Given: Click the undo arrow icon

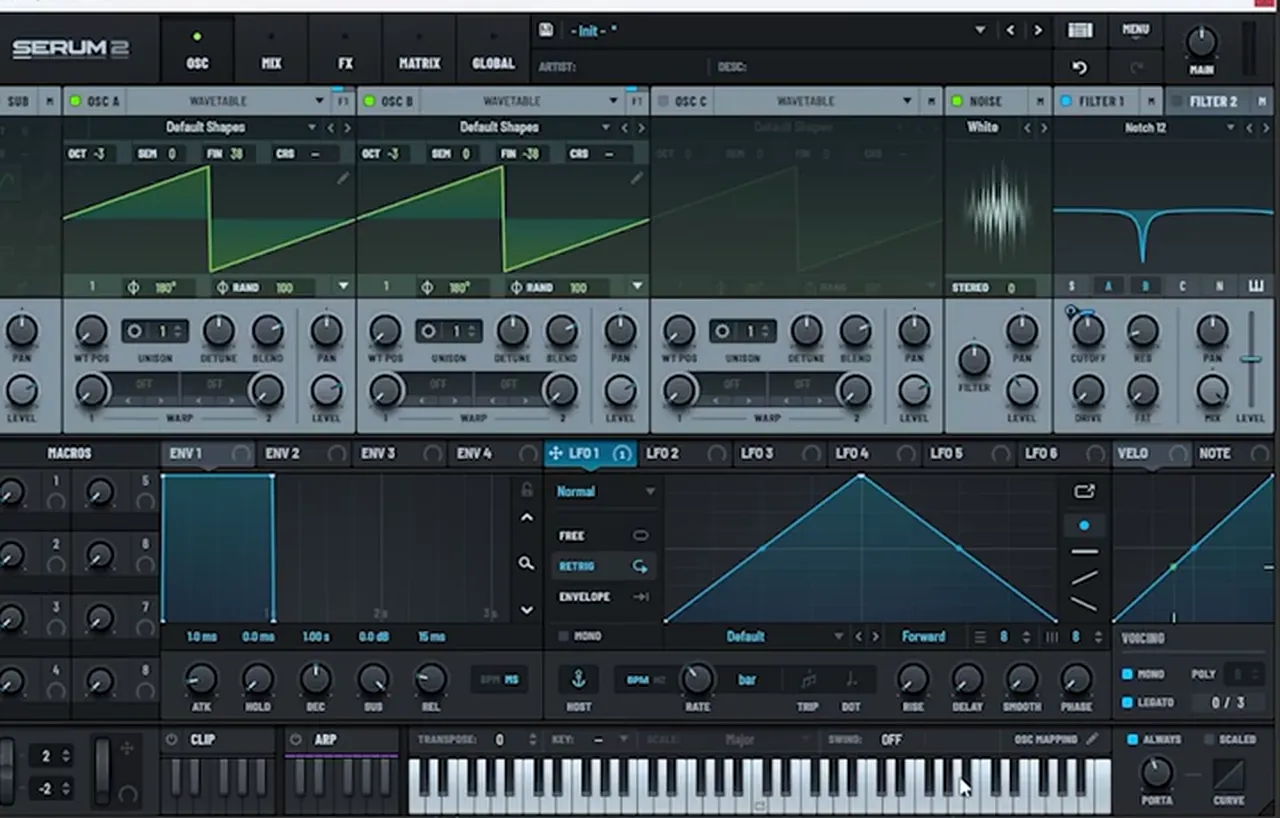Looking at the screenshot, I should pyautogui.click(x=1079, y=68).
